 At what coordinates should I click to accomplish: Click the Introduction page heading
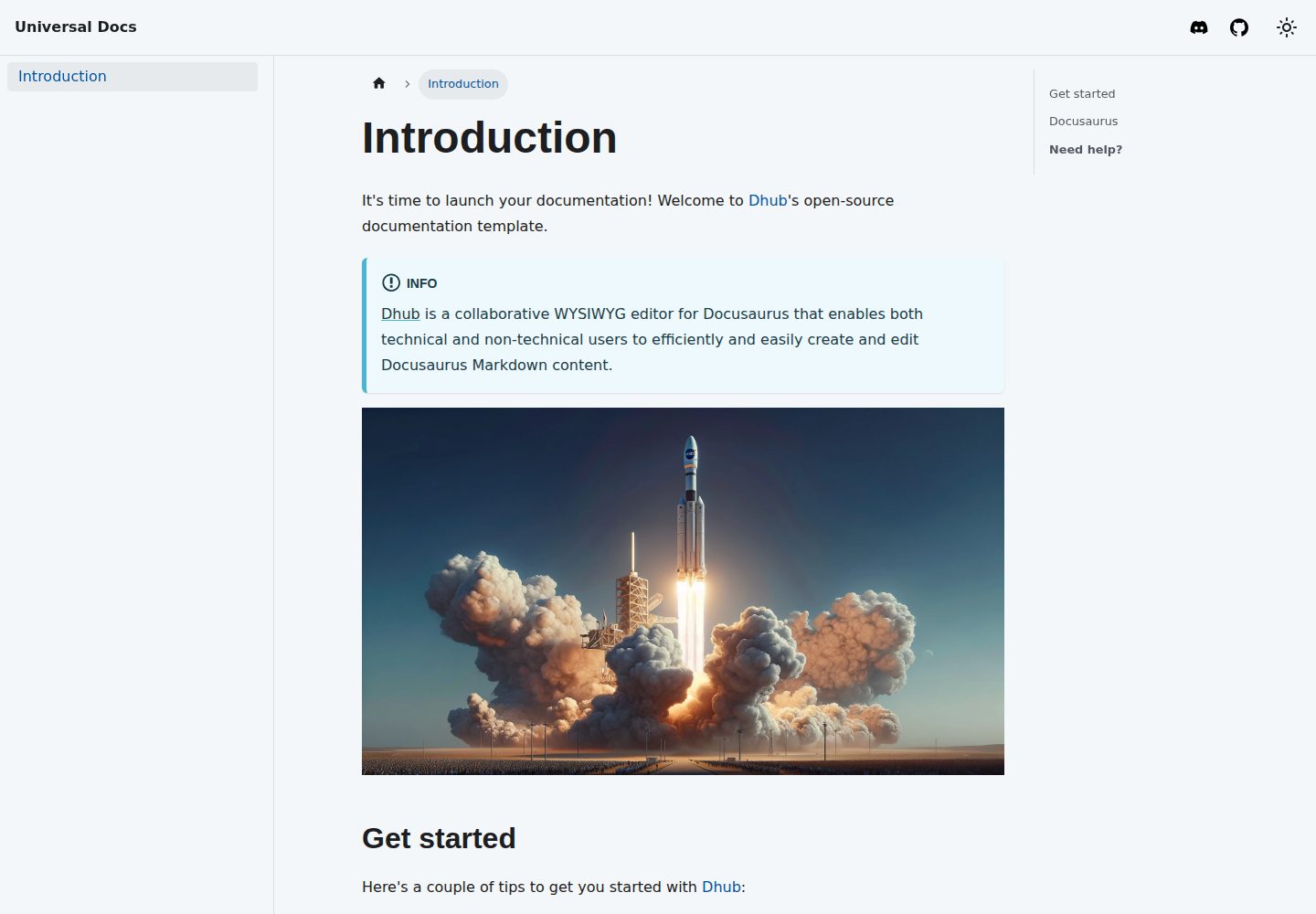[x=489, y=138]
